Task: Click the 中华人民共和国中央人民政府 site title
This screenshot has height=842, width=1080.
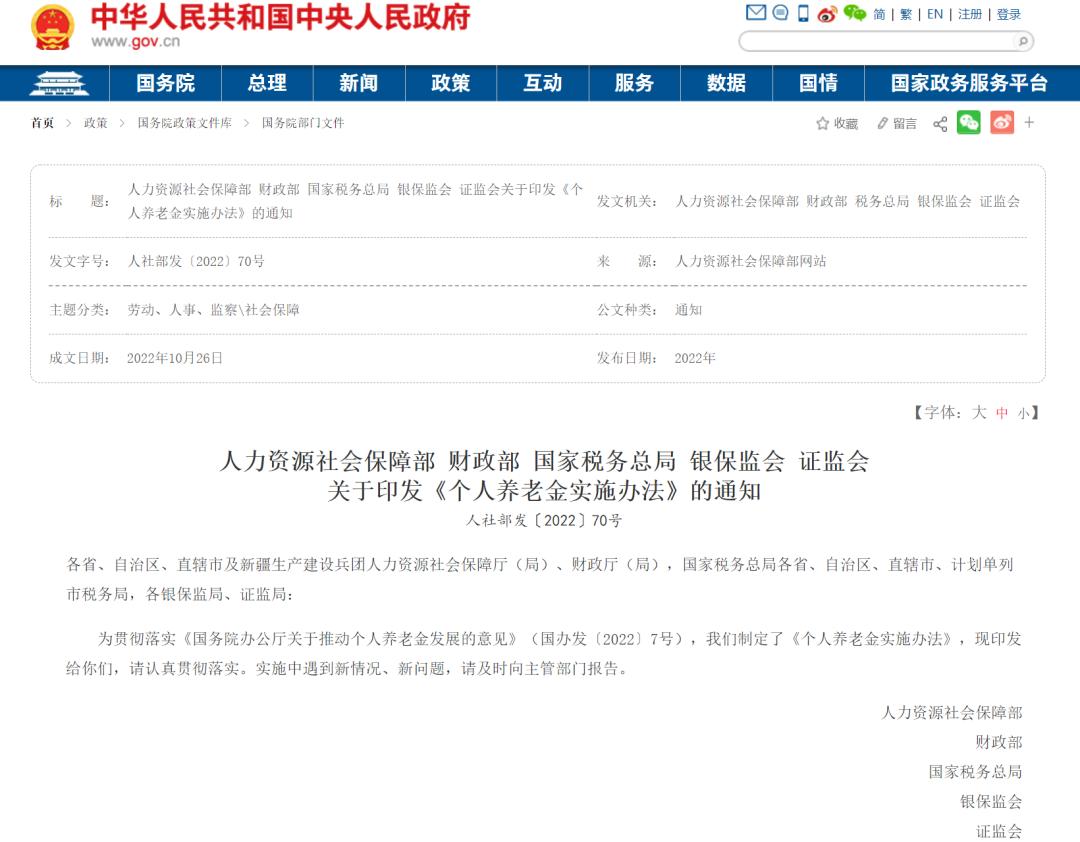Action: pos(280,17)
